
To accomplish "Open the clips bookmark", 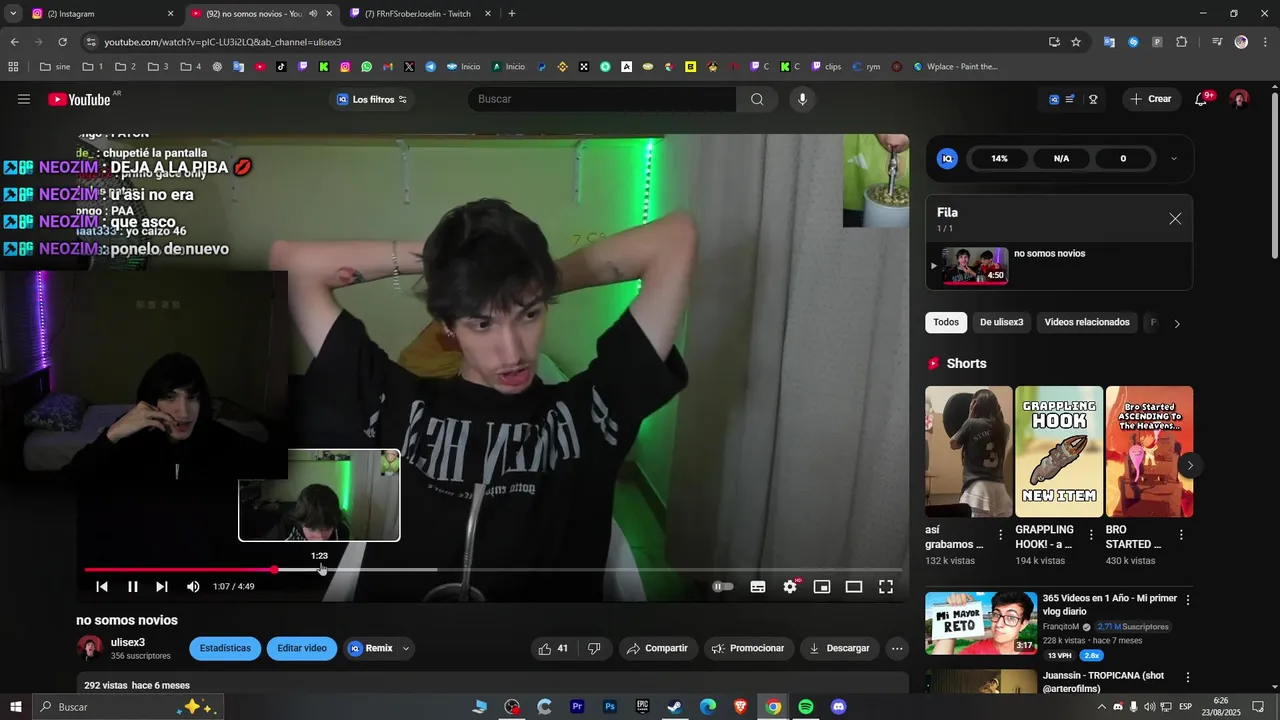I will pyautogui.click(x=826, y=67).
